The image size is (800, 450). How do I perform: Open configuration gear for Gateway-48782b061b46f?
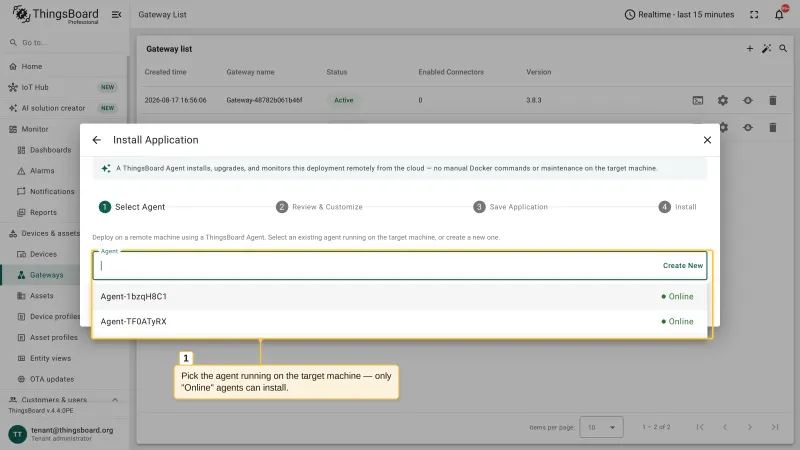pyautogui.click(x=723, y=101)
